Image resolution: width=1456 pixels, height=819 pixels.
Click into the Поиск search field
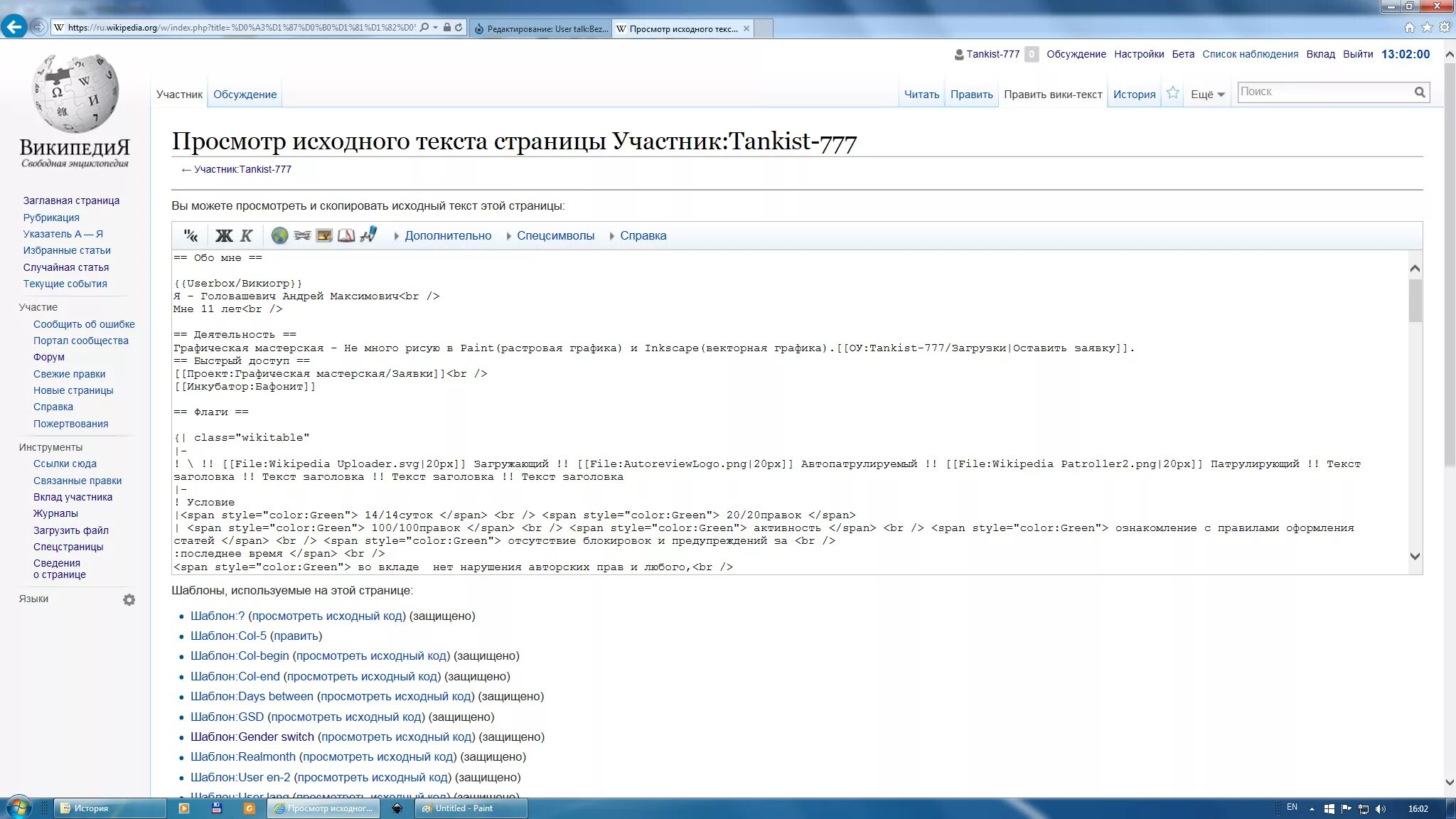coord(1324,92)
